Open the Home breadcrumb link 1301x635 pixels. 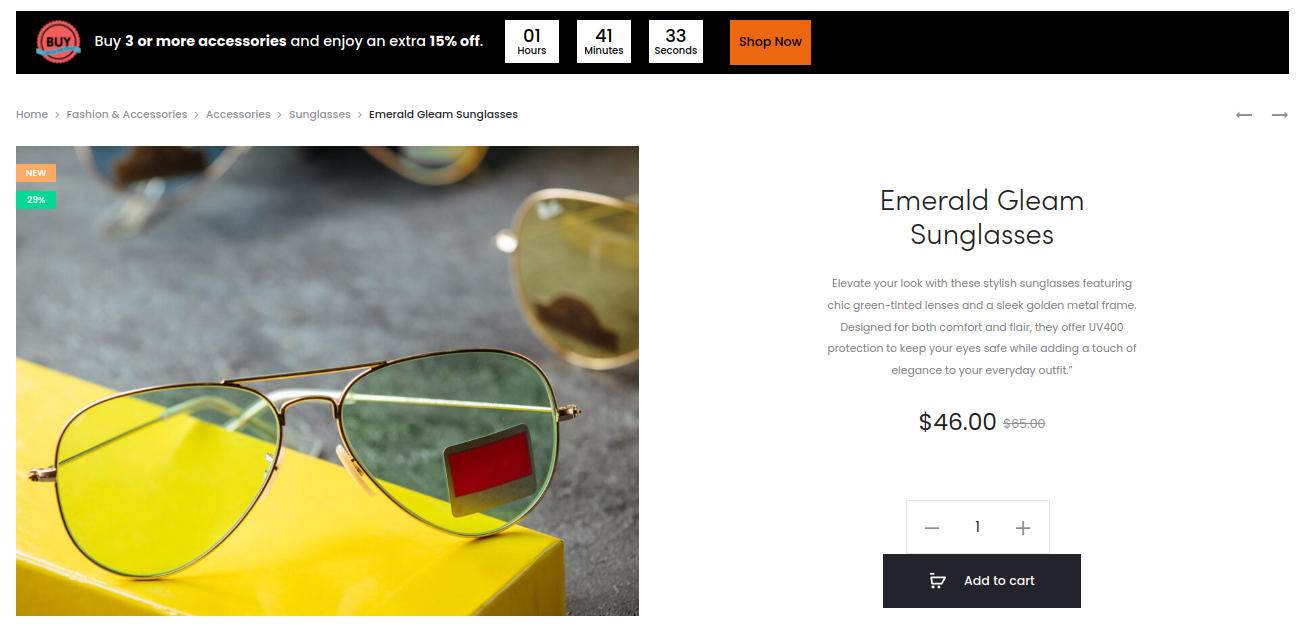pos(32,114)
